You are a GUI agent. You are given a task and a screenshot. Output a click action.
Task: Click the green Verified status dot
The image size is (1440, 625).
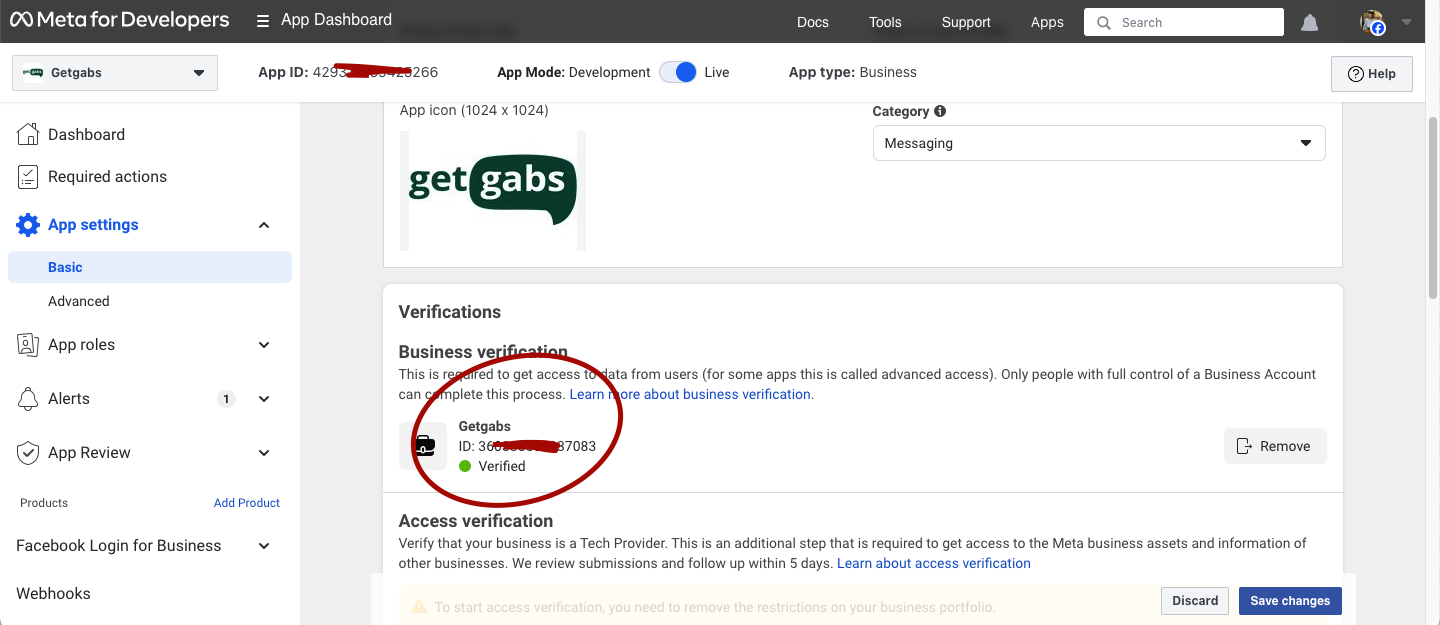tap(465, 466)
